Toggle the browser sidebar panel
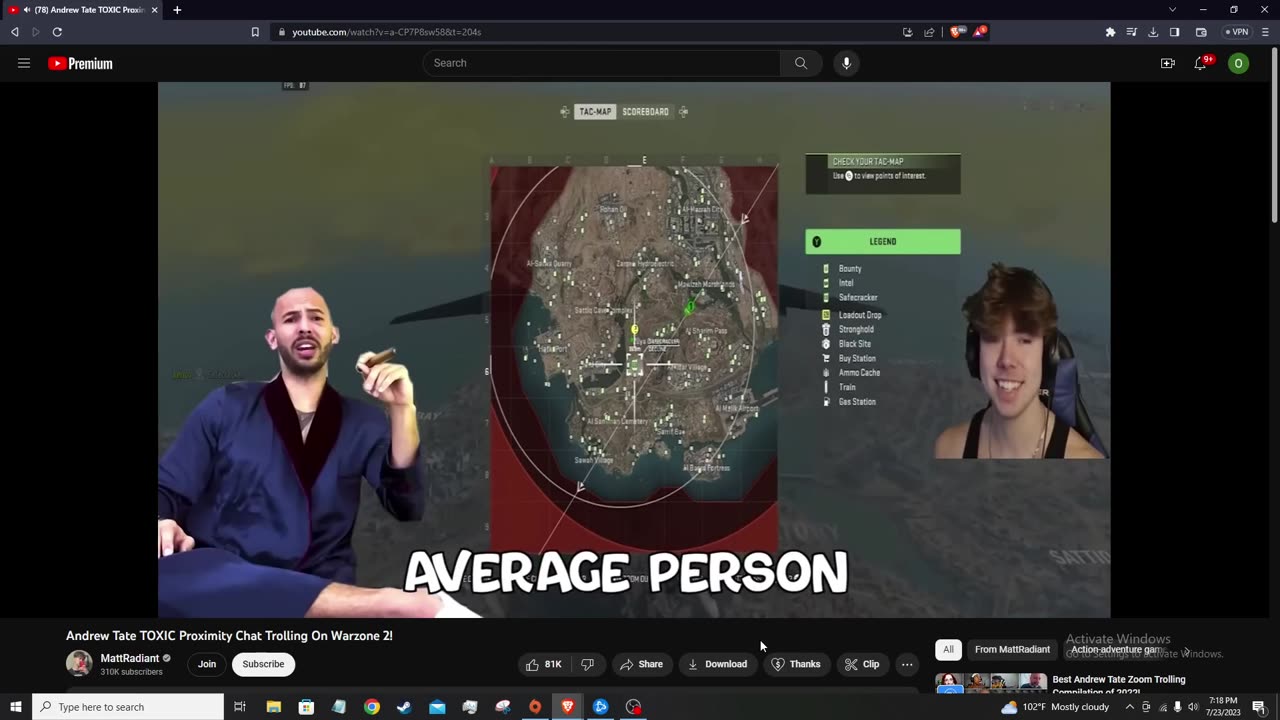The image size is (1280, 720). tap(1175, 32)
